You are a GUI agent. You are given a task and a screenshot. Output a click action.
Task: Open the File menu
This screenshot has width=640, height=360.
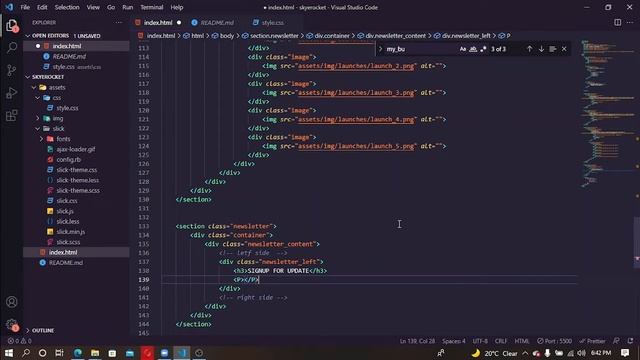click(25, 7)
